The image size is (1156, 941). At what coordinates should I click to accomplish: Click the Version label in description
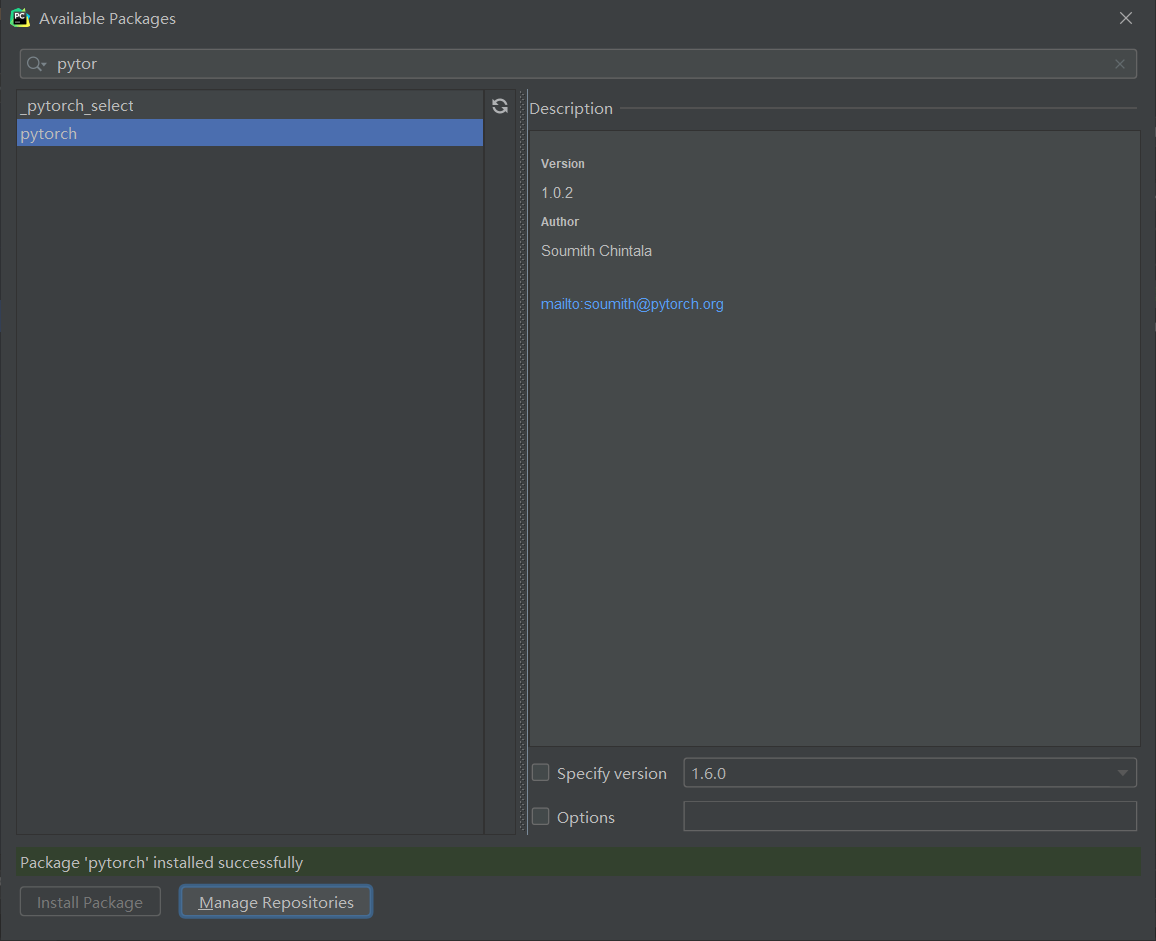pyautogui.click(x=563, y=164)
